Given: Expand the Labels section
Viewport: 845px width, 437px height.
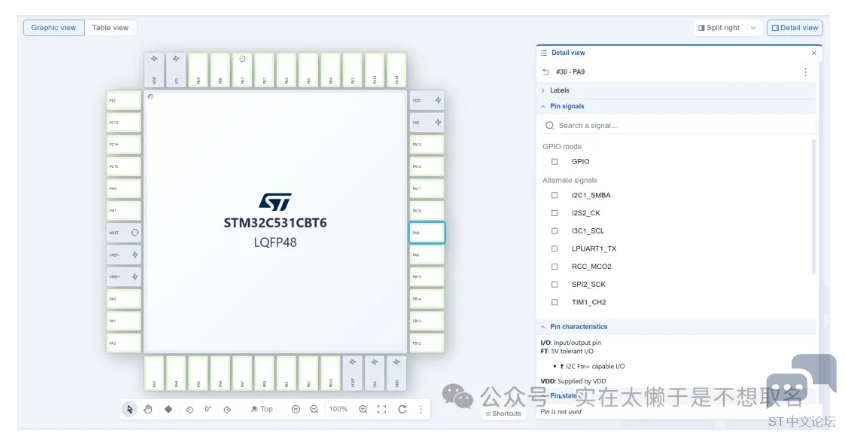Looking at the screenshot, I should [560, 90].
